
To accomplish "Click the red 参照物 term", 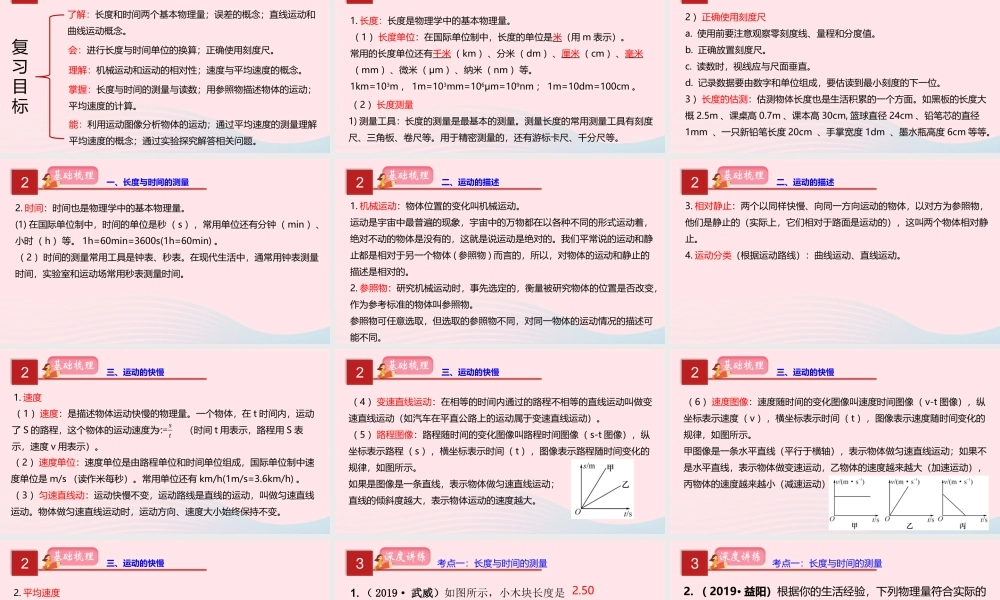I will 373,288.
